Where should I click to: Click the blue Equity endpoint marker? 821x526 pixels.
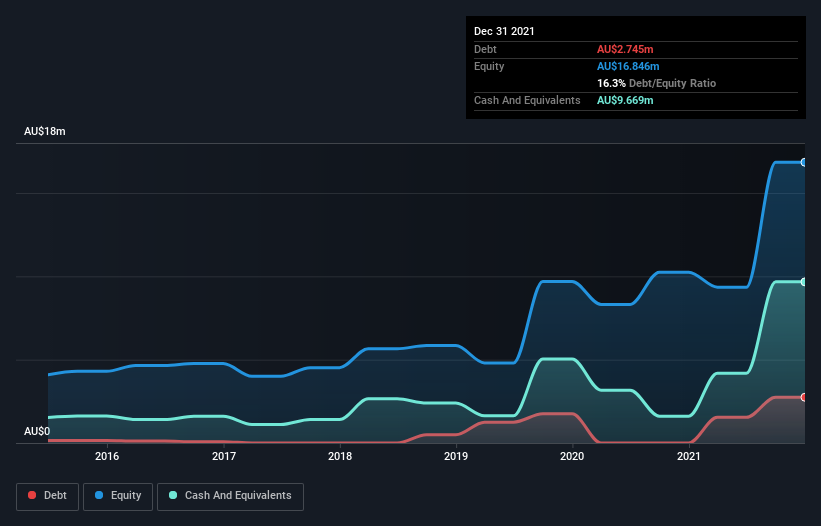[804, 163]
